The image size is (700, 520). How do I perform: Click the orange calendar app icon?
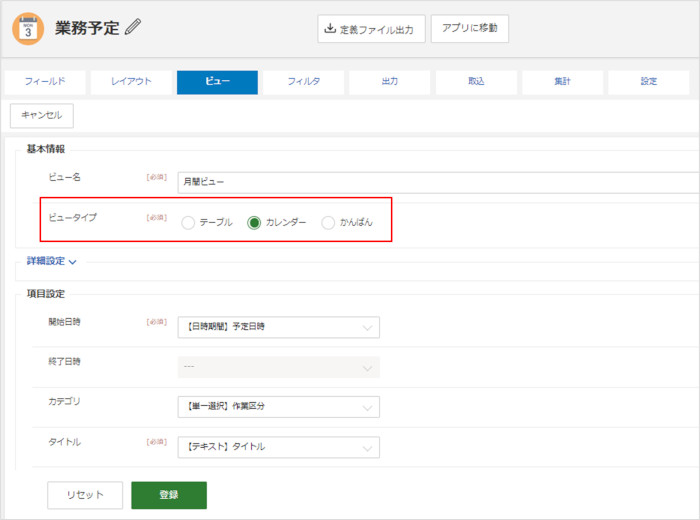(28, 29)
